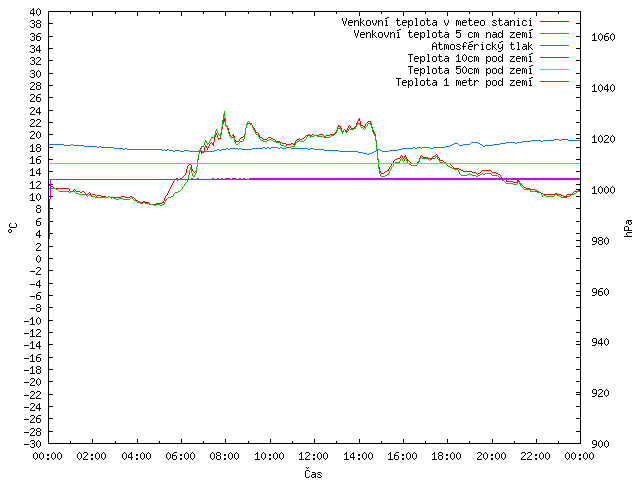
Task: Click the temperature tick label '0'
Action: pos(38,259)
